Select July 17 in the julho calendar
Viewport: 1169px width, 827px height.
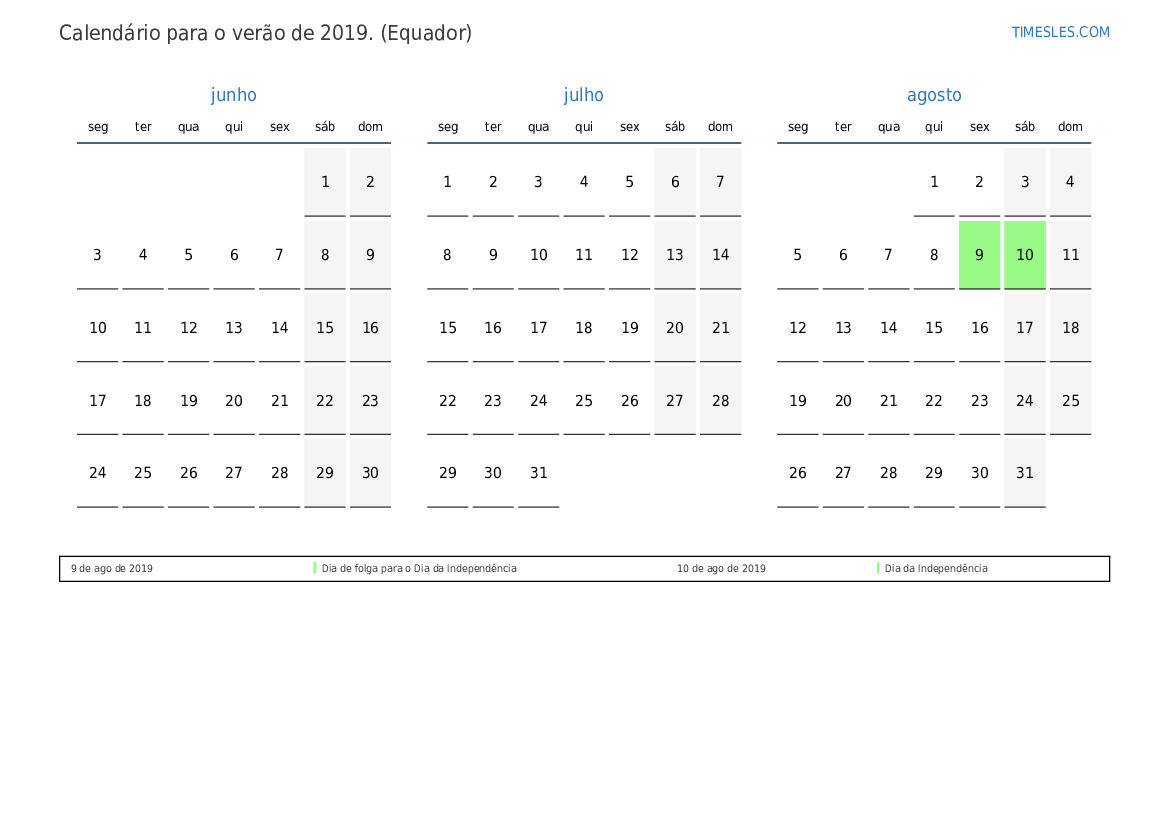539,328
